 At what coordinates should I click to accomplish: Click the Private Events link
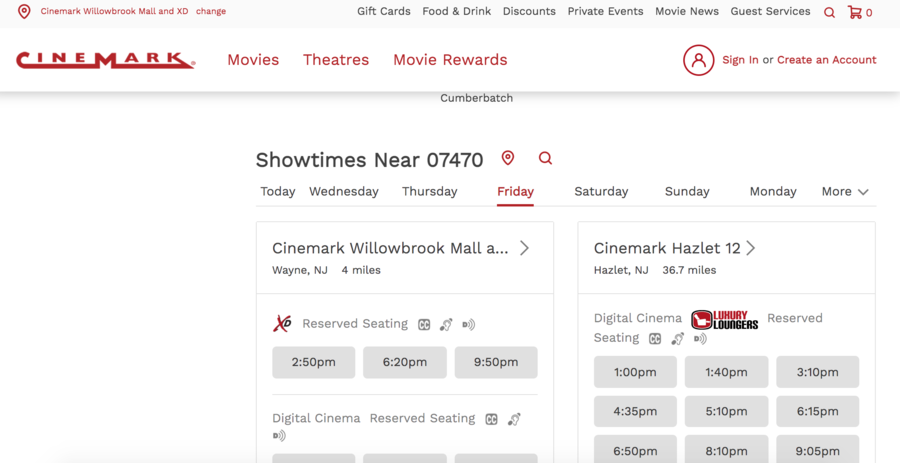pos(606,11)
